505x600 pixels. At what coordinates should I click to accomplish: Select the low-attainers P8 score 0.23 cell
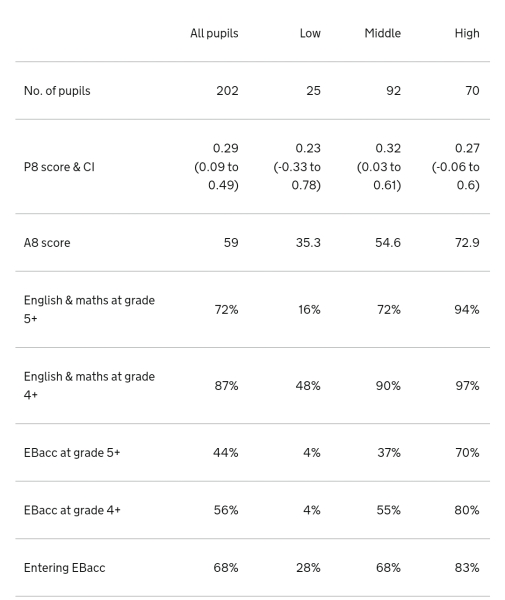point(297,166)
